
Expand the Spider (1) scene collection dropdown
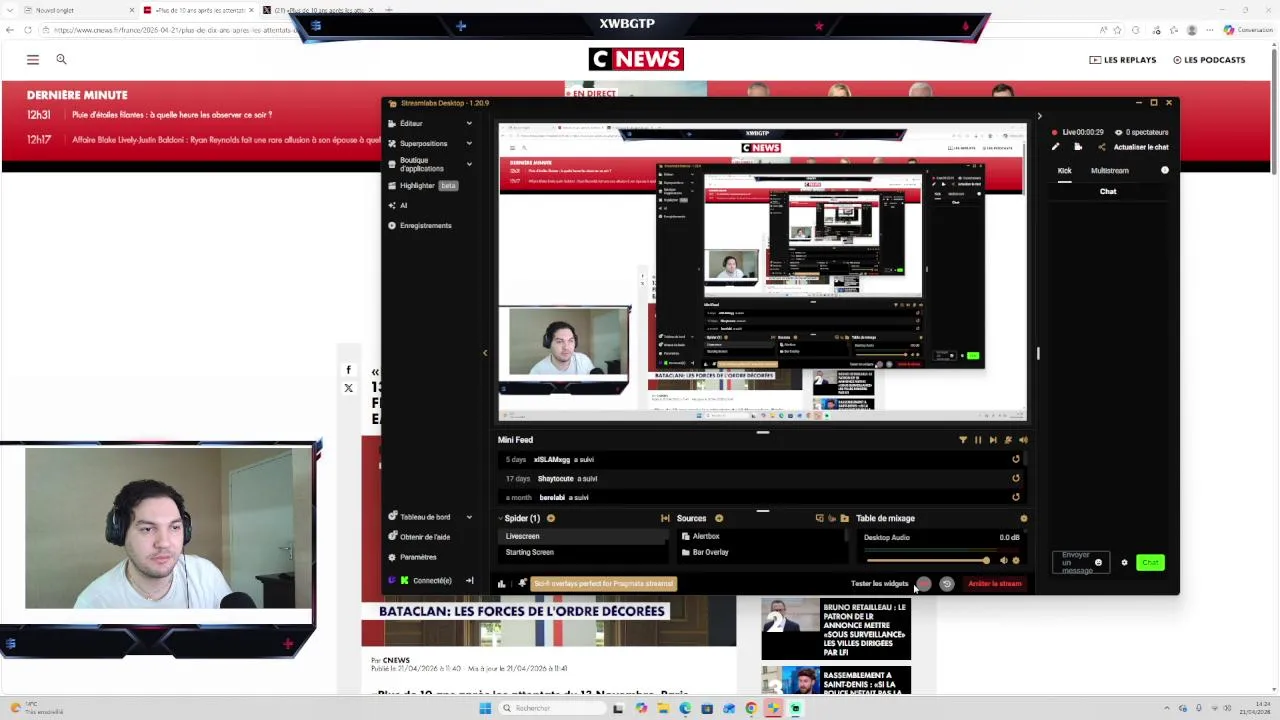pyautogui.click(x=519, y=518)
